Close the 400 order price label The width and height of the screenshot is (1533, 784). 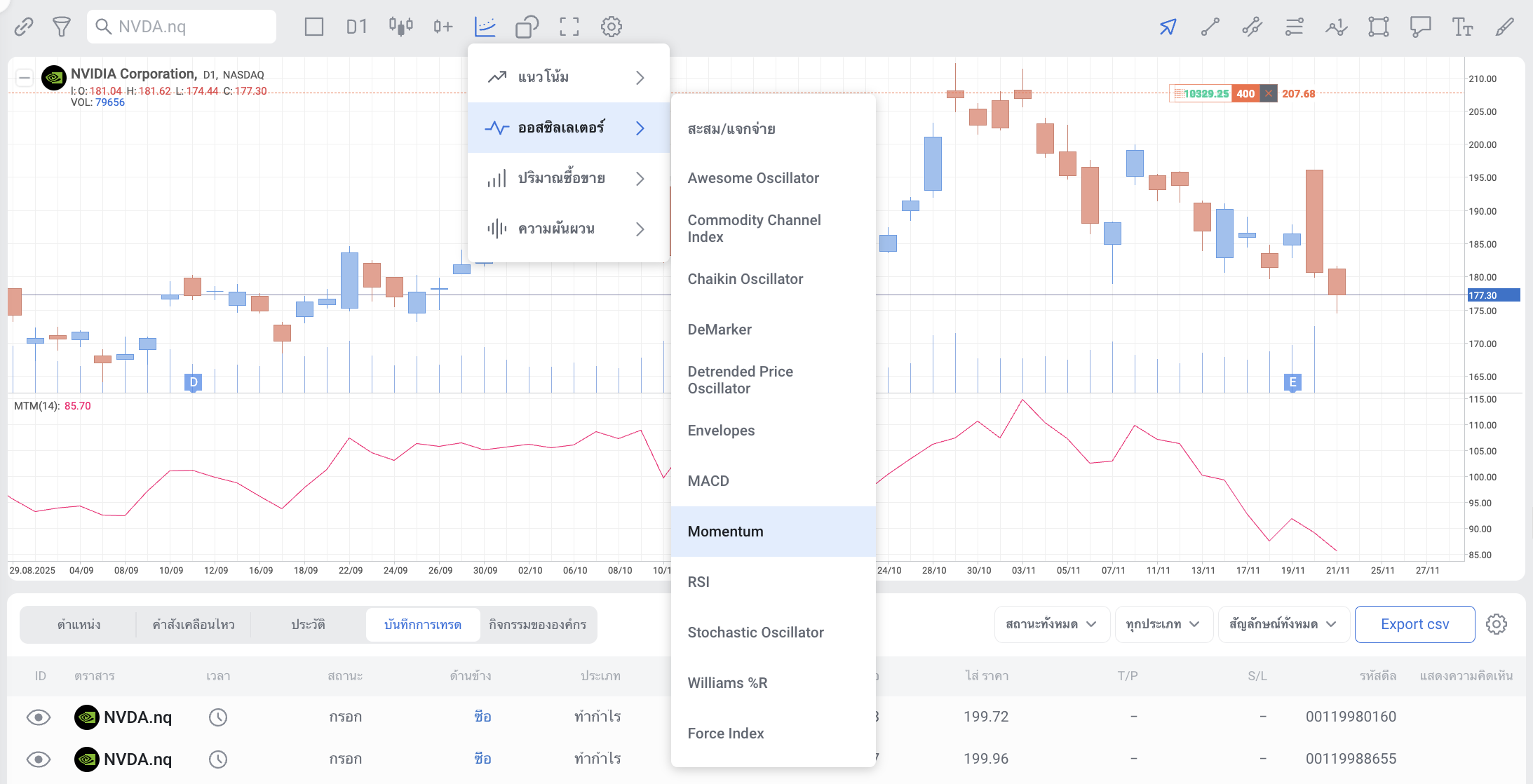pos(1269,93)
